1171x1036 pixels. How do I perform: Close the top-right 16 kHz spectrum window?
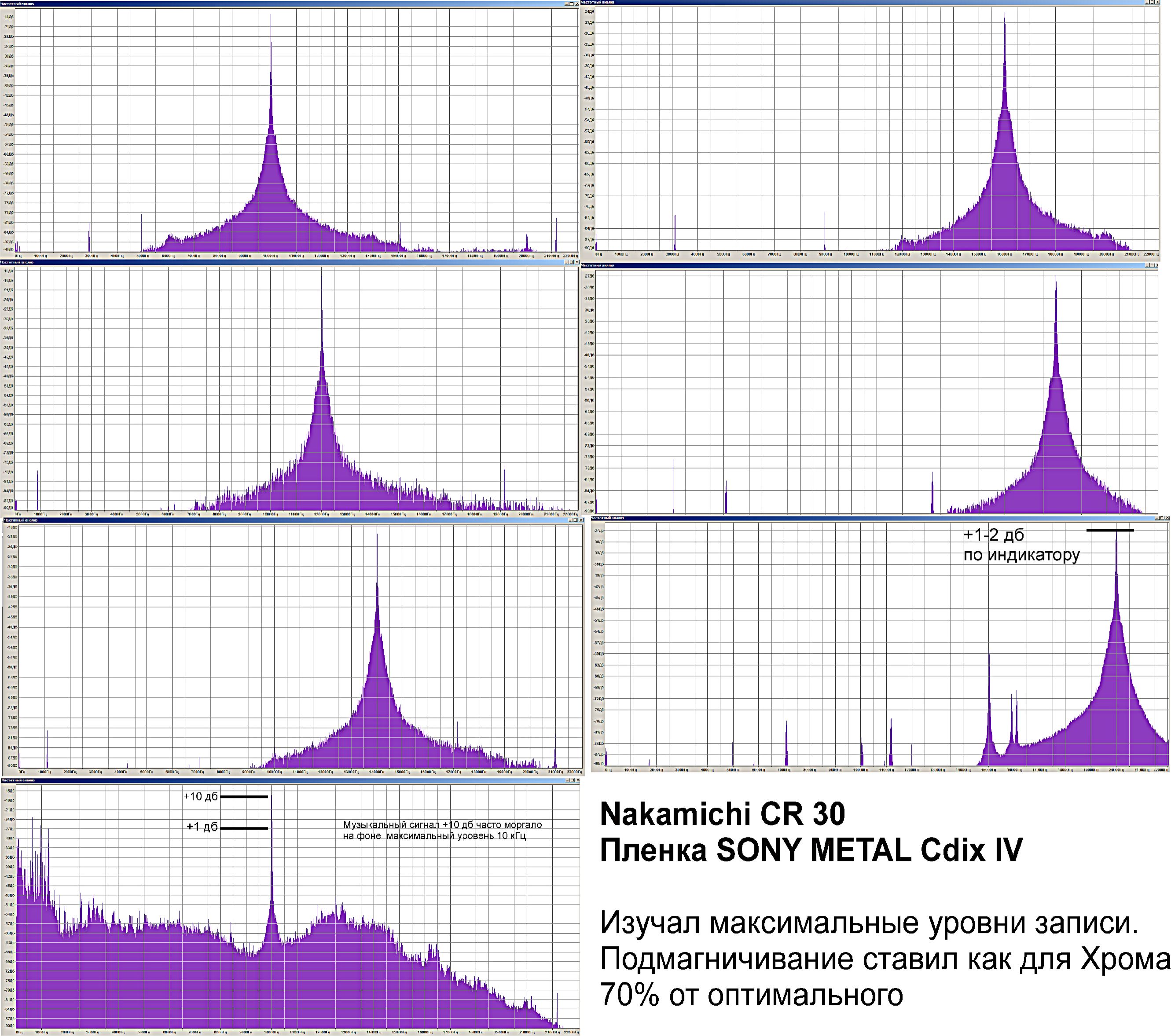1157,2
